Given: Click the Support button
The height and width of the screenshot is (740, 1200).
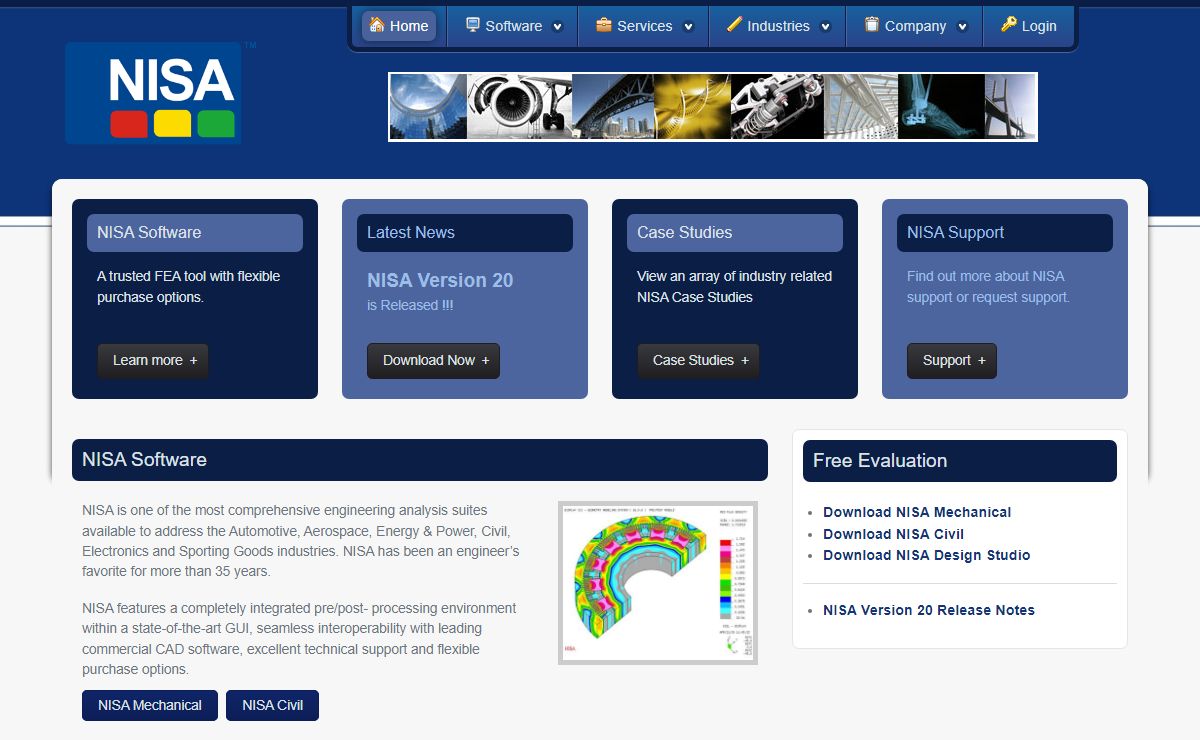Looking at the screenshot, I should [x=952, y=361].
